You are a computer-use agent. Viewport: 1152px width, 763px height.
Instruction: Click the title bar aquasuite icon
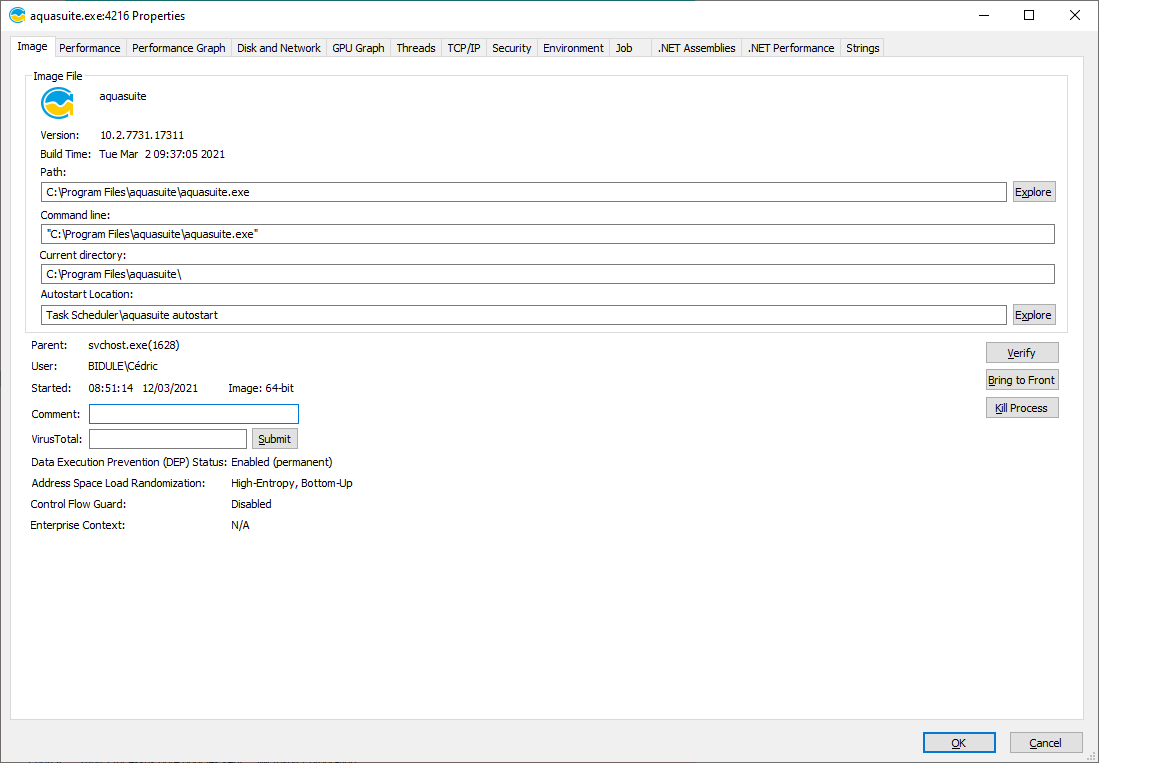click(17, 16)
